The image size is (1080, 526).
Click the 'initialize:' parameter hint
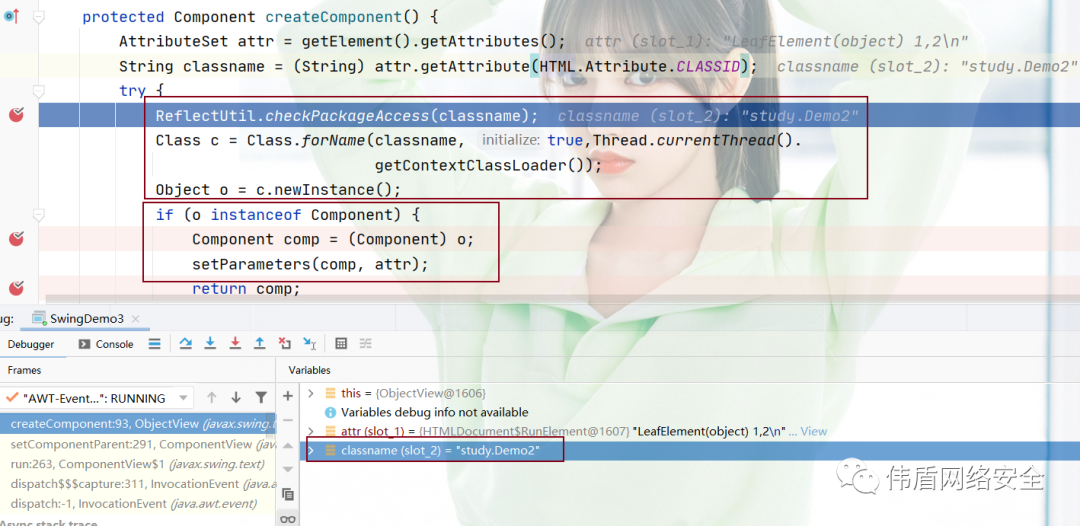510,140
